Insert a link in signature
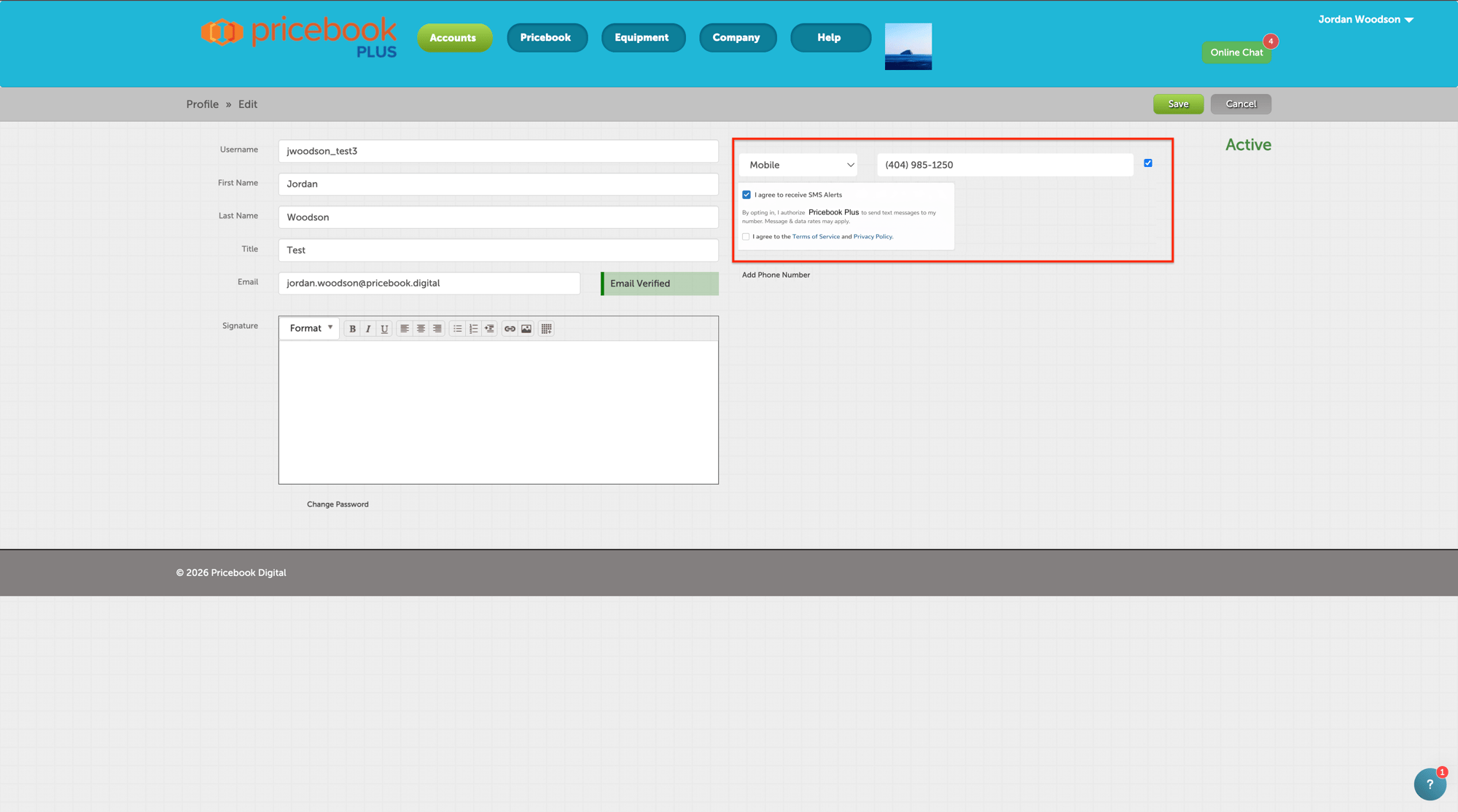 510,329
